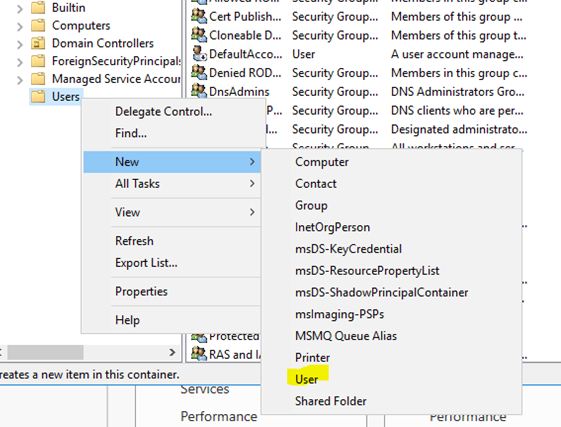The image size is (561, 427).
Task: Select the Computers folder icon
Action: (38, 25)
